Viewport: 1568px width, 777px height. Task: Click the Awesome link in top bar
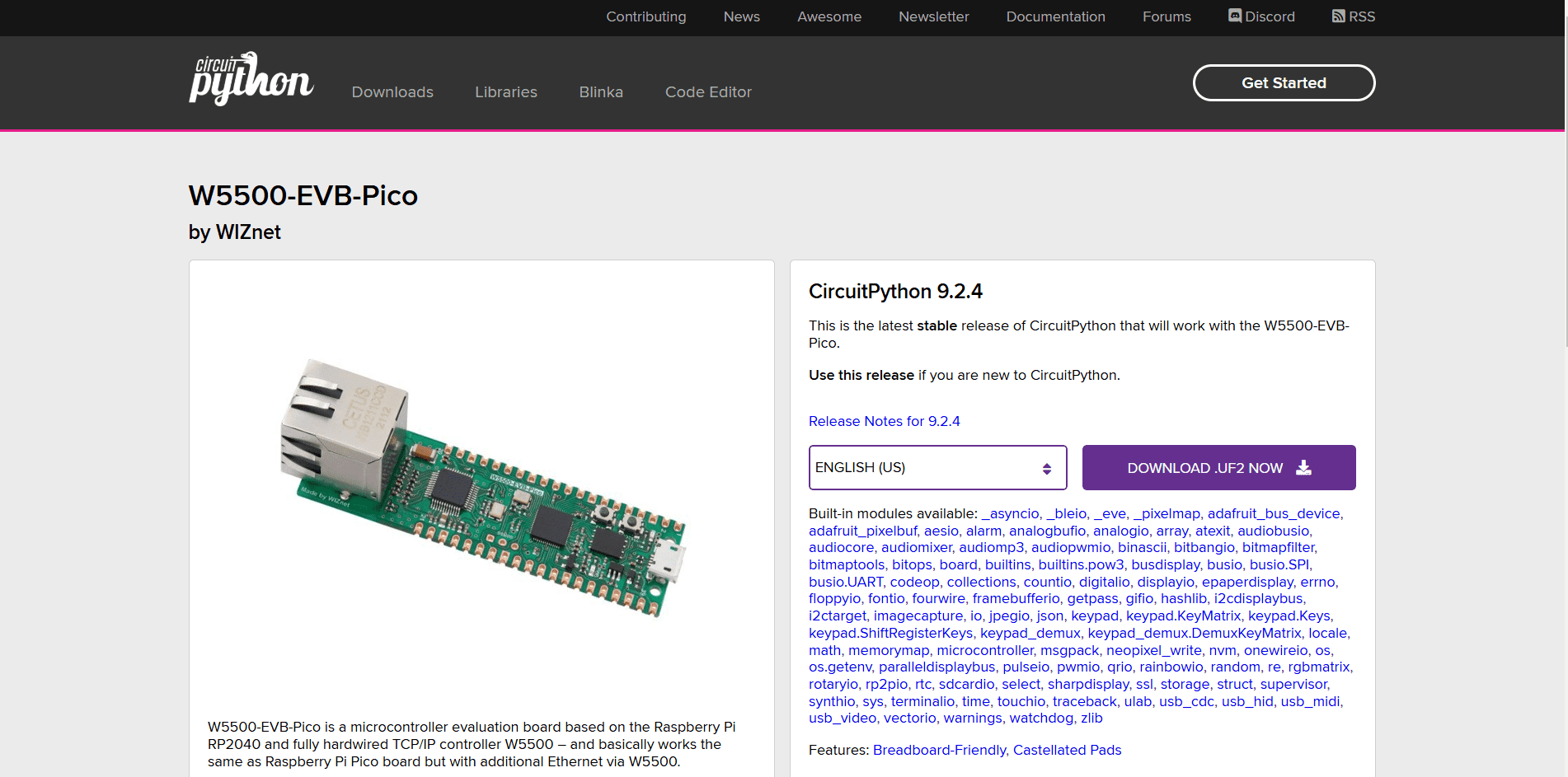(x=829, y=16)
